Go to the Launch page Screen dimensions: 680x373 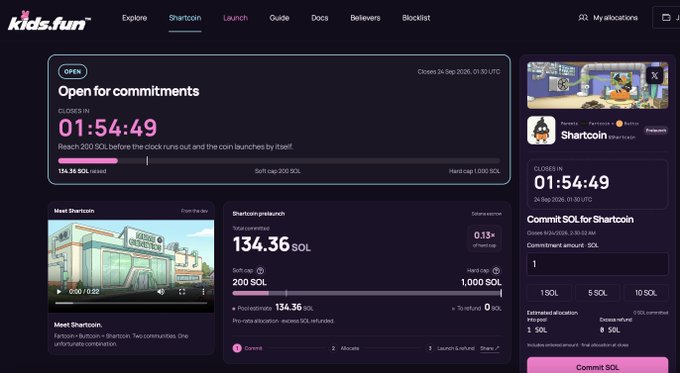(x=235, y=18)
